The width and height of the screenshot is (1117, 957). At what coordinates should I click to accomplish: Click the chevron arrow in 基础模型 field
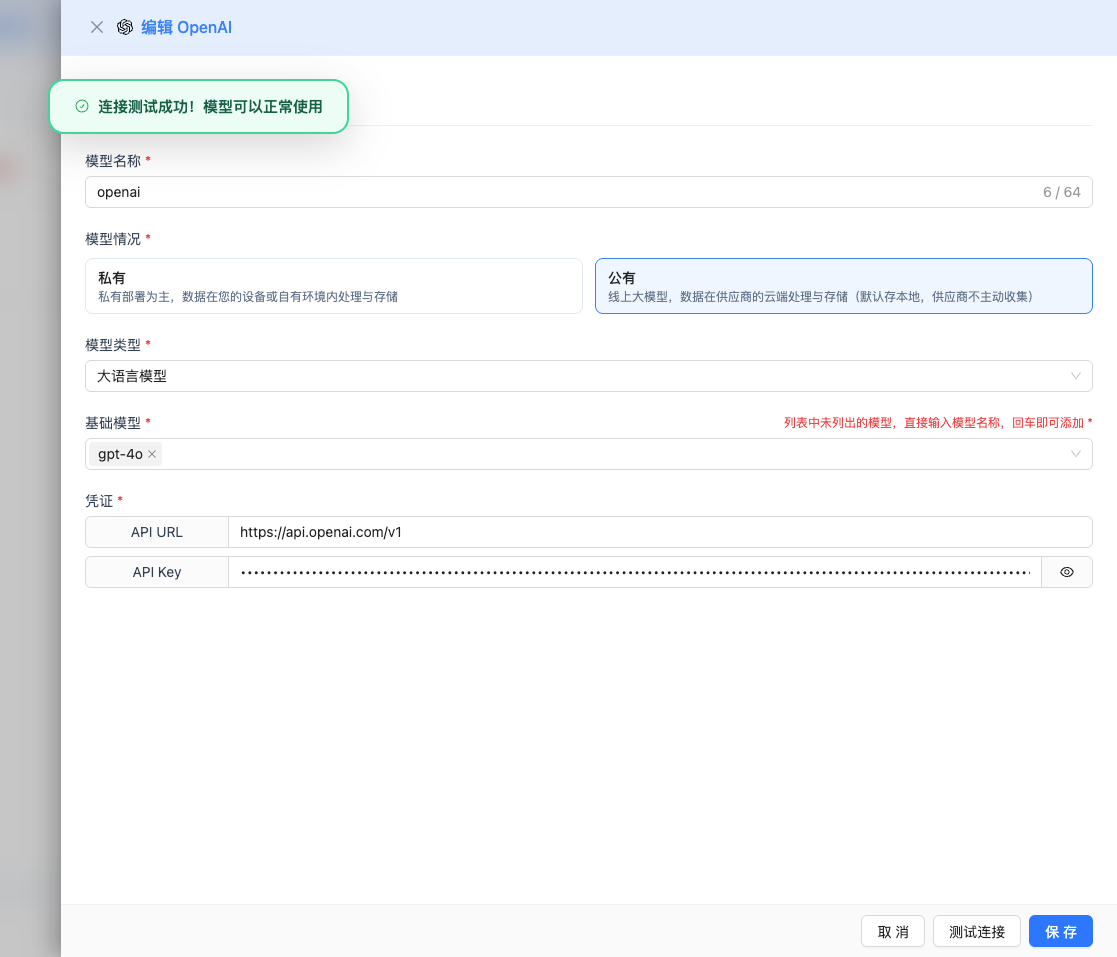pyautogui.click(x=1076, y=454)
